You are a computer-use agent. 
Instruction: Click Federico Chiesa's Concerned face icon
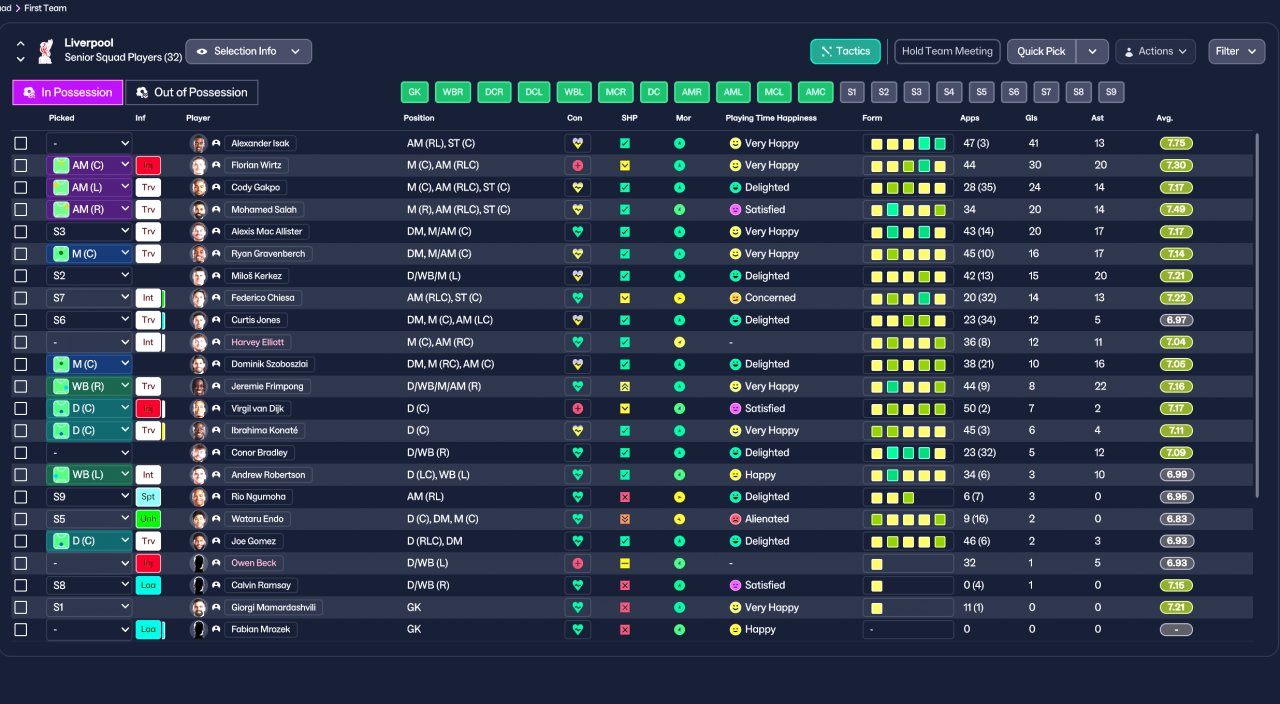[x=735, y=298]
